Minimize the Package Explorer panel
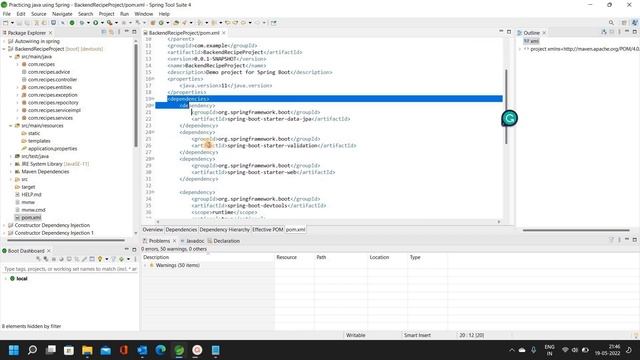 click(x=127, y=32)
